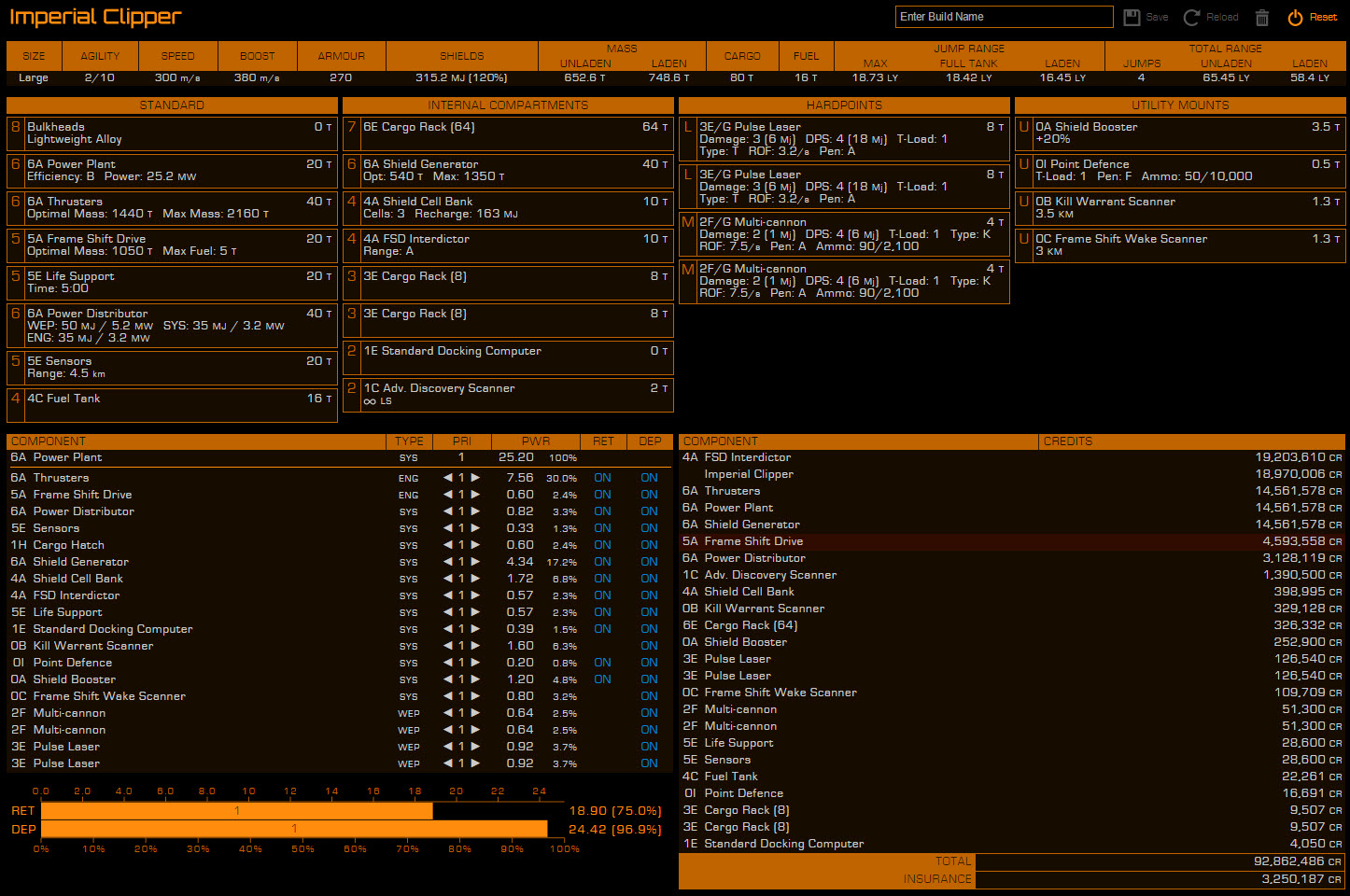The image size is (1350, 896).
Task: Sort power table by DEP header
Action: coord(650,441)
